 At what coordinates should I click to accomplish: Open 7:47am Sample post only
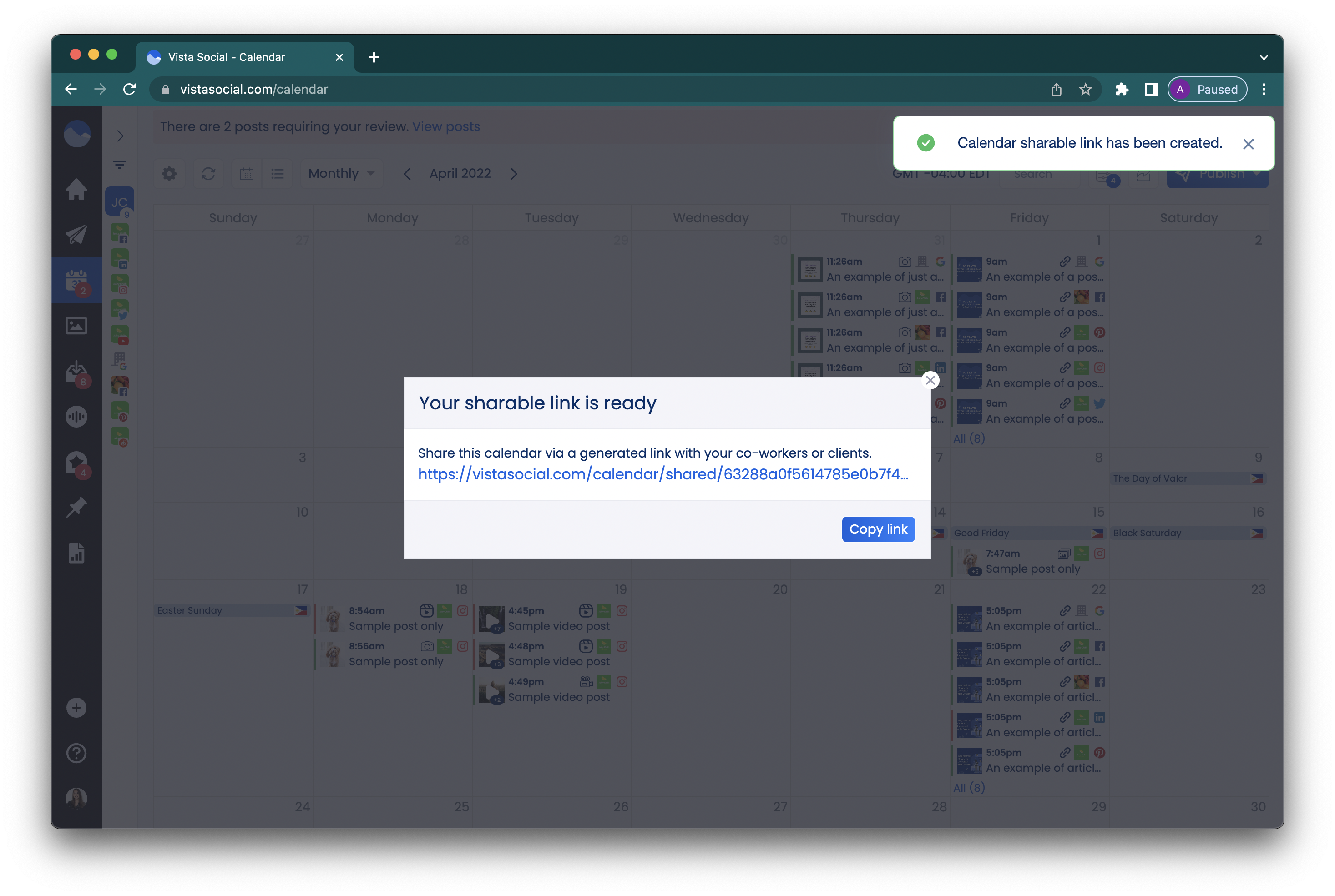tap(1029, 562)
